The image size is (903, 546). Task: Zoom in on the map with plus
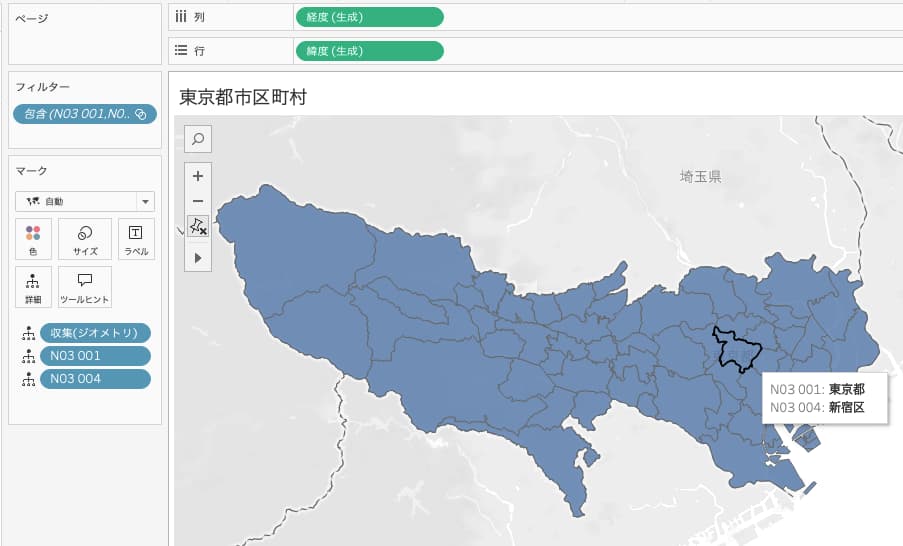[x=198, y=176]
